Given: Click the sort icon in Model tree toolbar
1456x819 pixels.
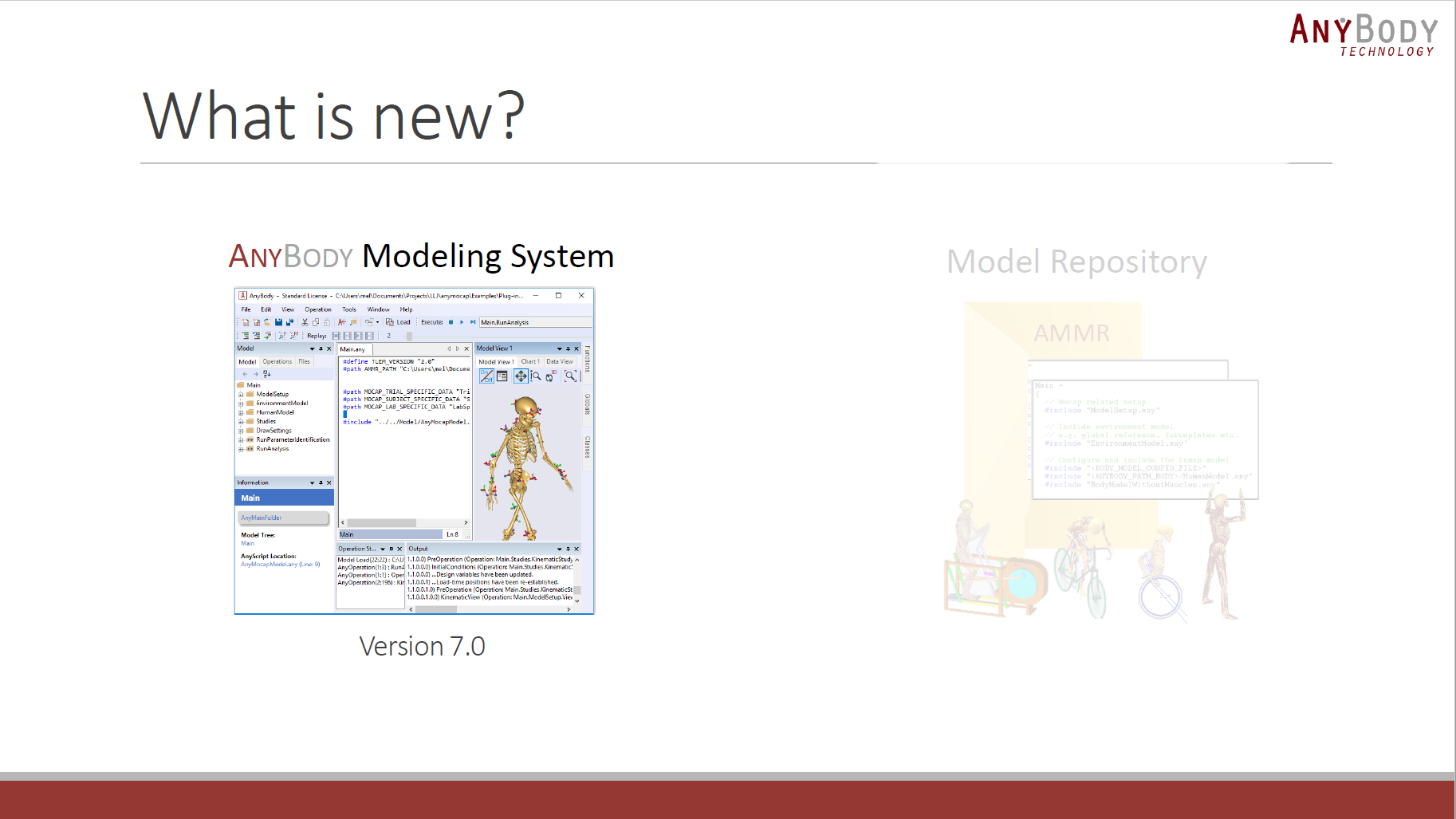Looking at the screenshot, I should point(267,374).
